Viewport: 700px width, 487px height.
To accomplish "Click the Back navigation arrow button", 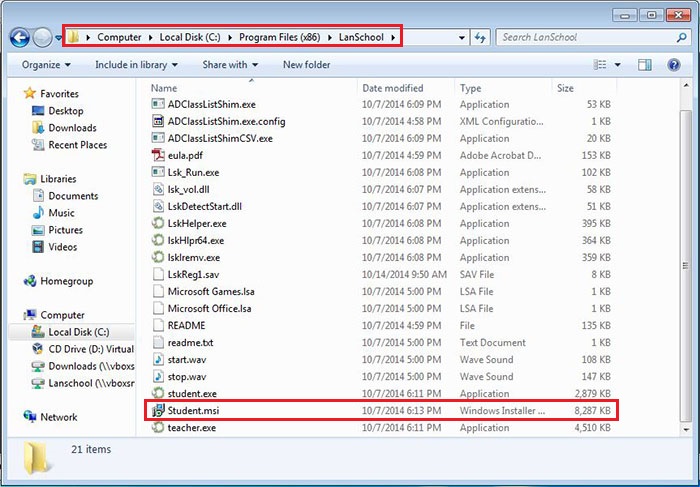I will [x=20, y=38].
